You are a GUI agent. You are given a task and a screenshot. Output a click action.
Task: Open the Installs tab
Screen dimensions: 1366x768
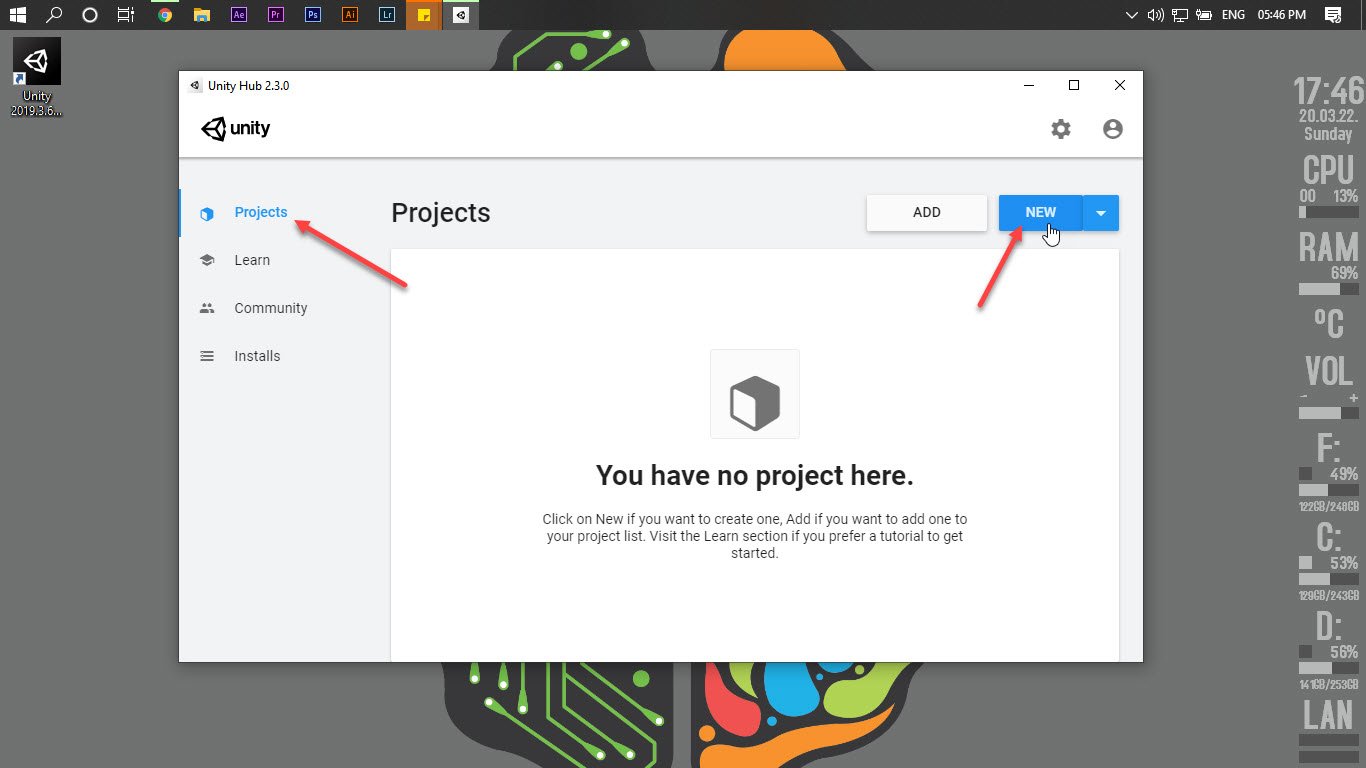tap(257, 356)
